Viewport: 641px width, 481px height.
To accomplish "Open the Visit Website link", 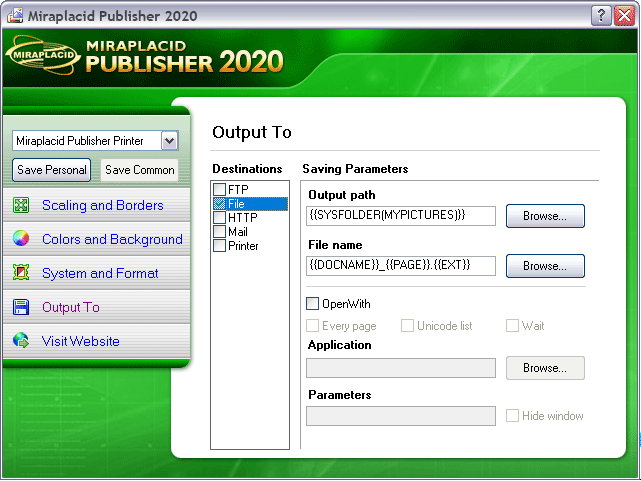I will click(81, 341).
